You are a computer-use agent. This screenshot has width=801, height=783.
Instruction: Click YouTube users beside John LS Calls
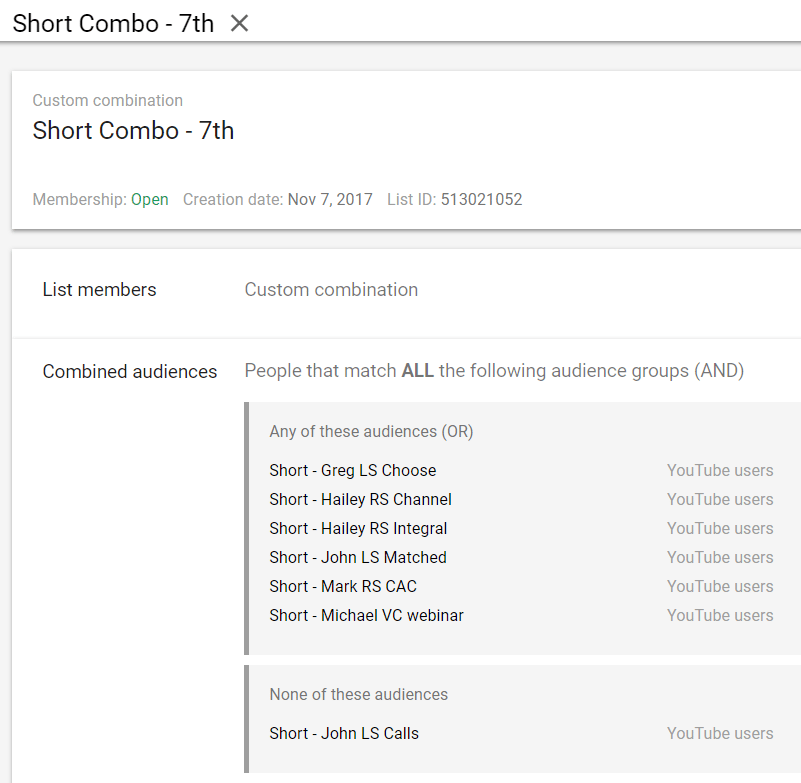(x=720, y=733)
